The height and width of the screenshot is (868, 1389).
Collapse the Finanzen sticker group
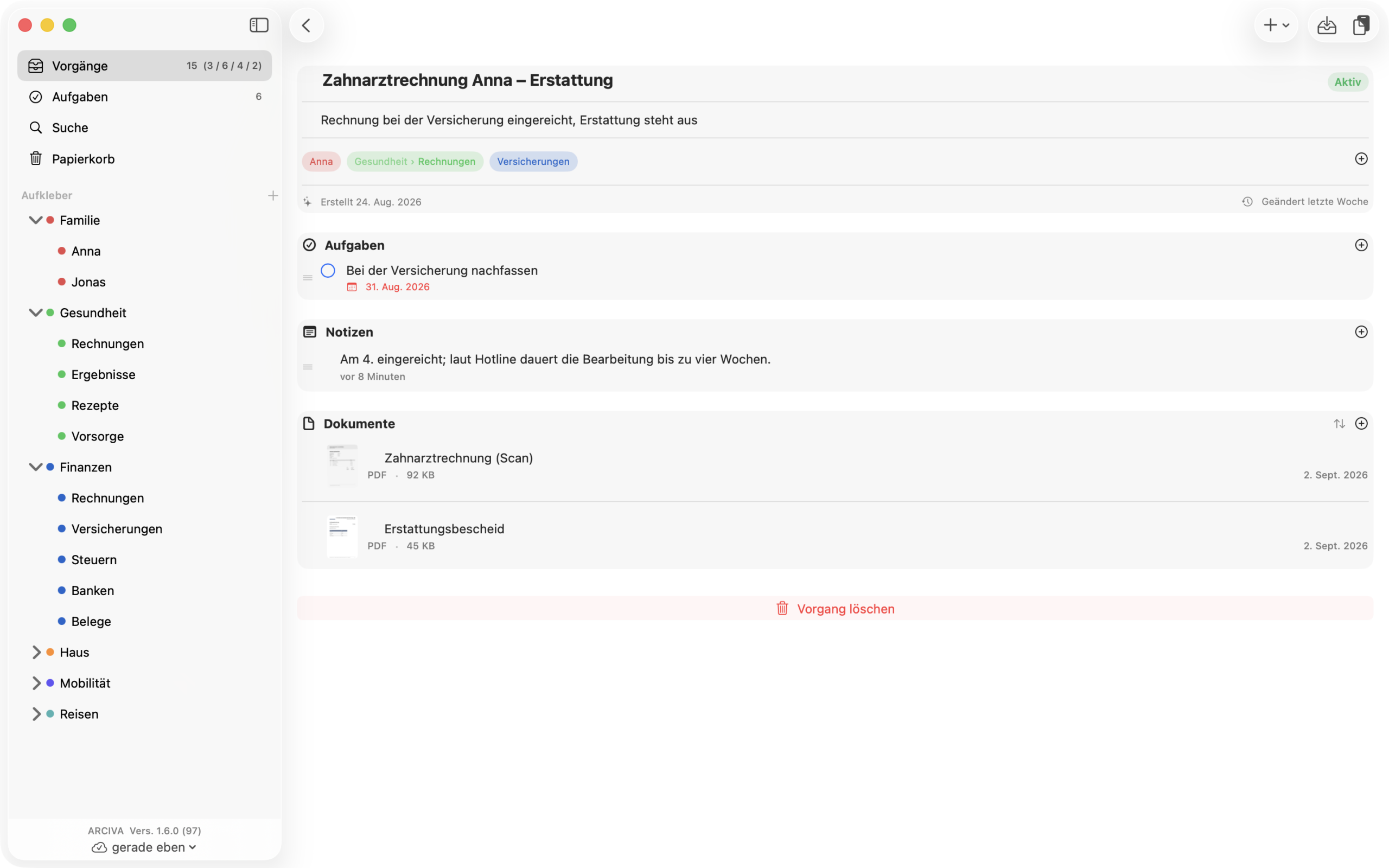[x=36, y=467]
